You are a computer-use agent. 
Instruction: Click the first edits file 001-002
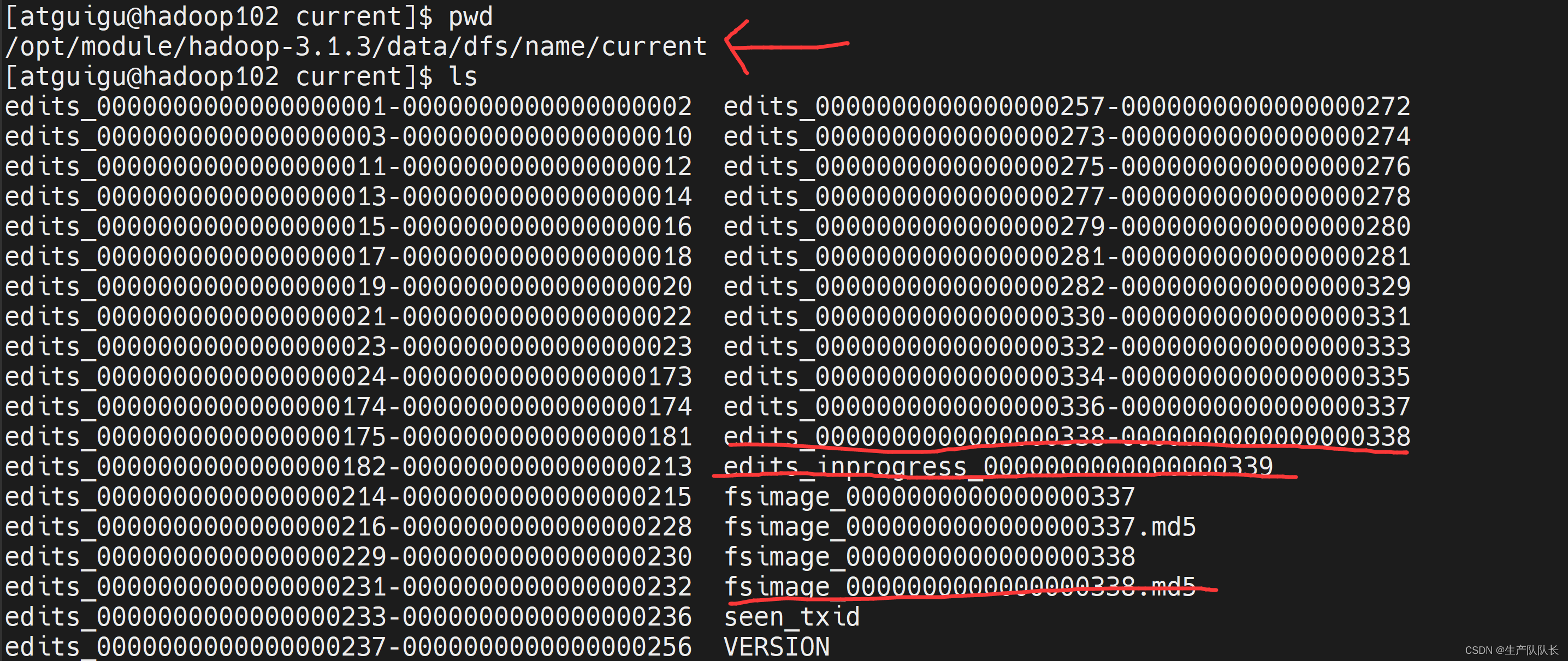[x=348, y=106]
